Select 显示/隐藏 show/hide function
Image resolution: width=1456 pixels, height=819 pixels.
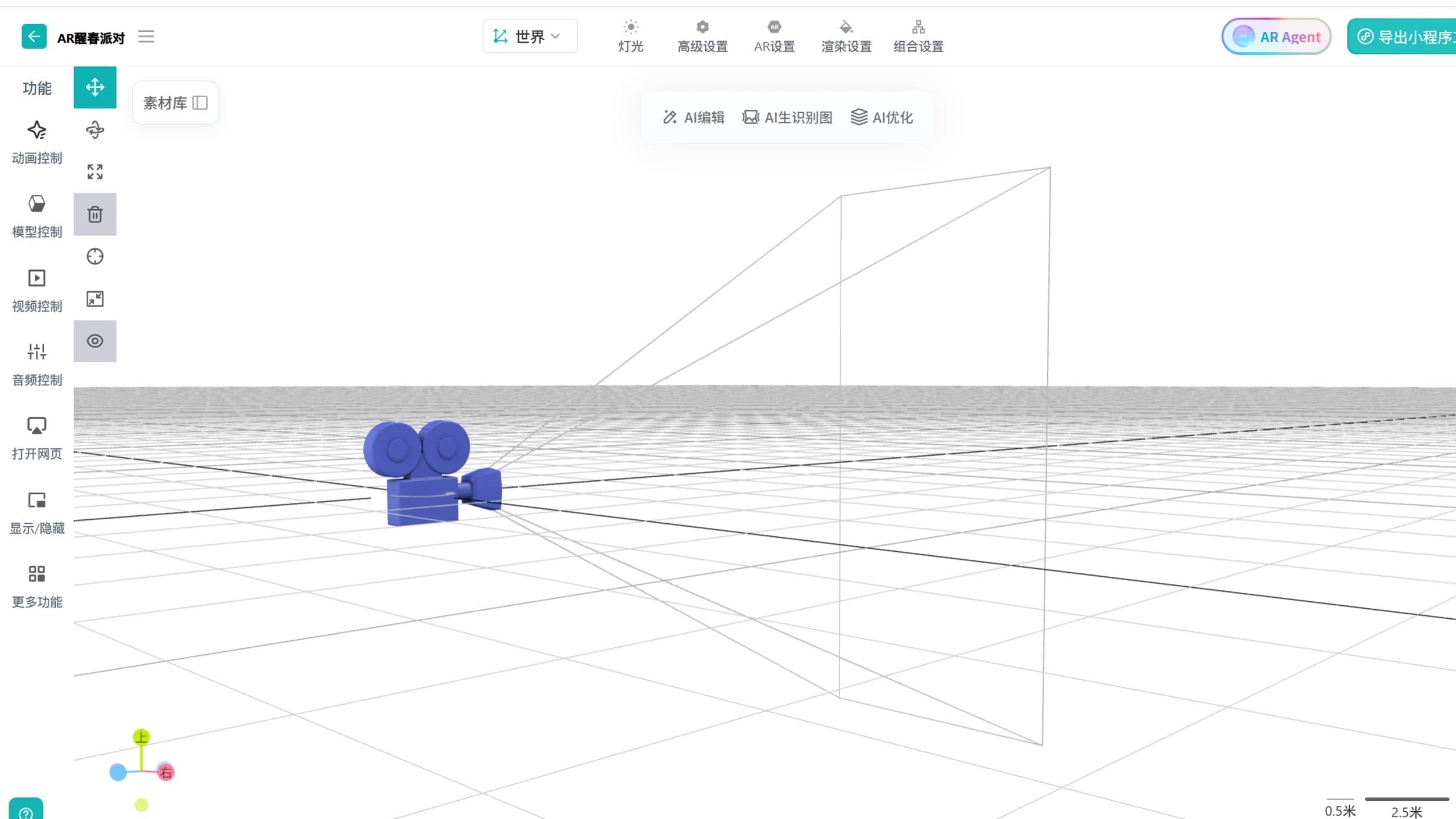[37, 514]
